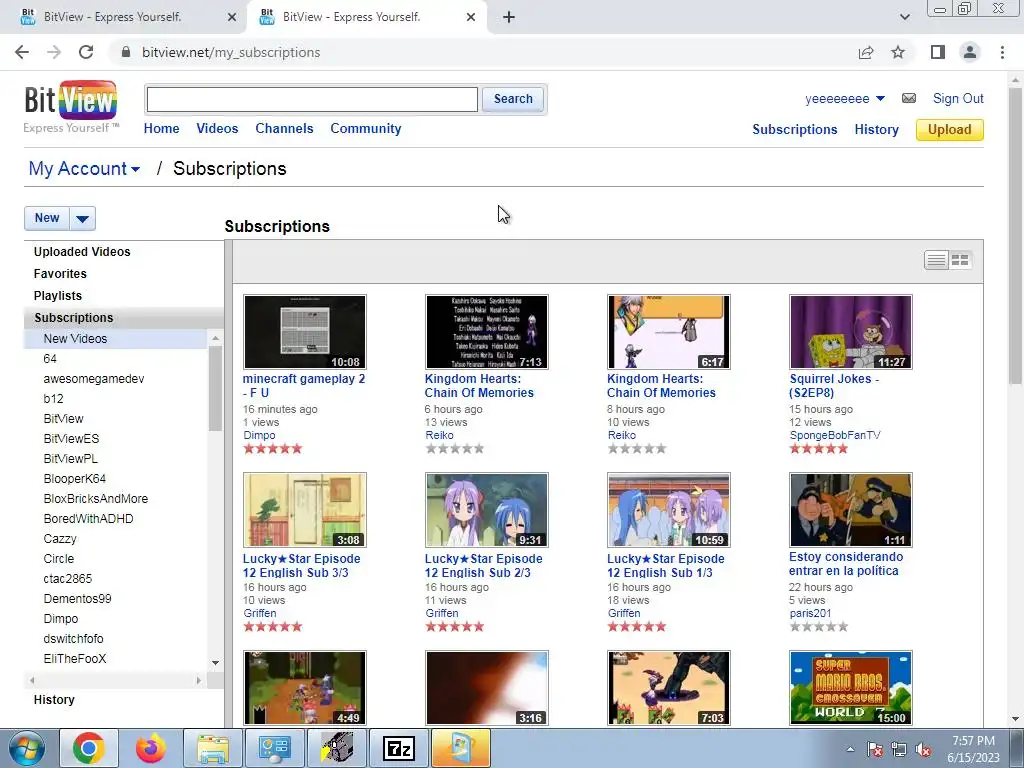
Task: Open Windows Start menu
Action: (x=27, y=748)
